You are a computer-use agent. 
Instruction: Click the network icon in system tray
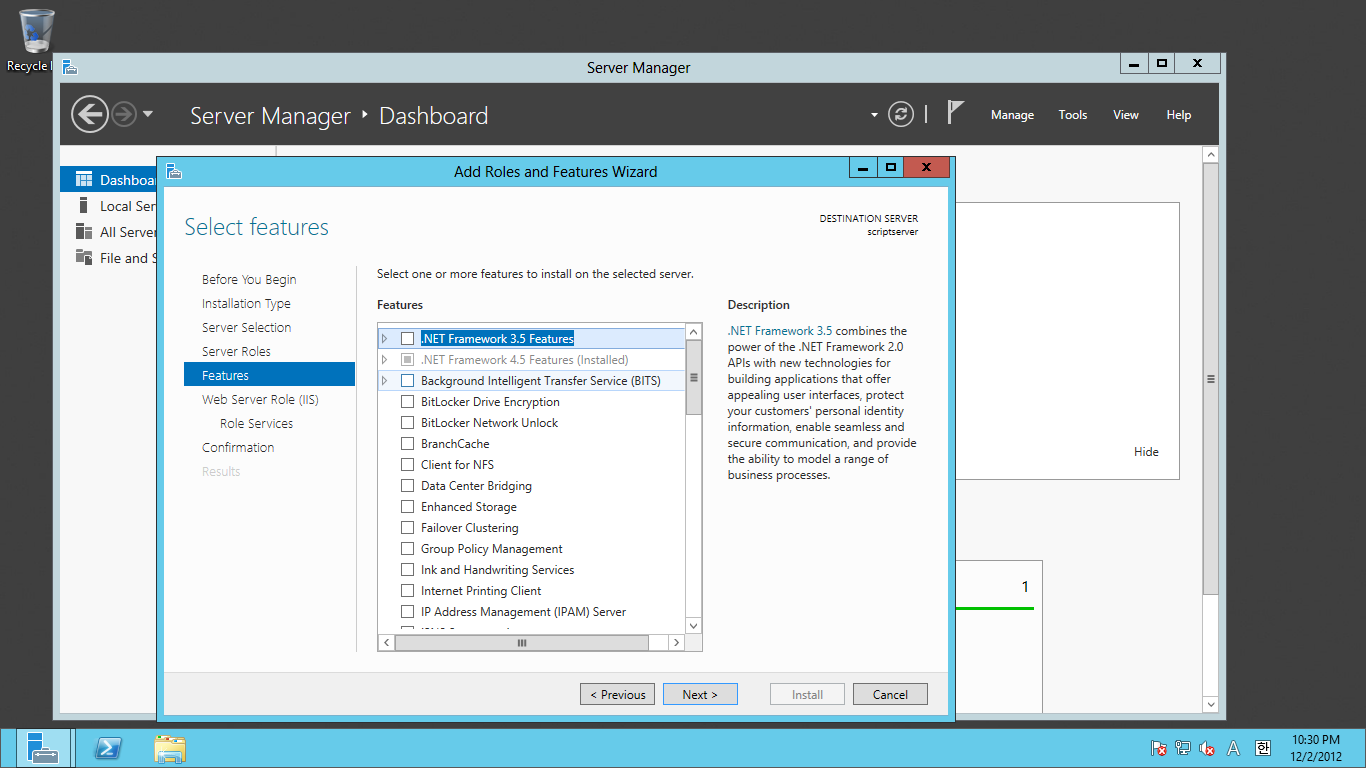[x=1183, y=748]
